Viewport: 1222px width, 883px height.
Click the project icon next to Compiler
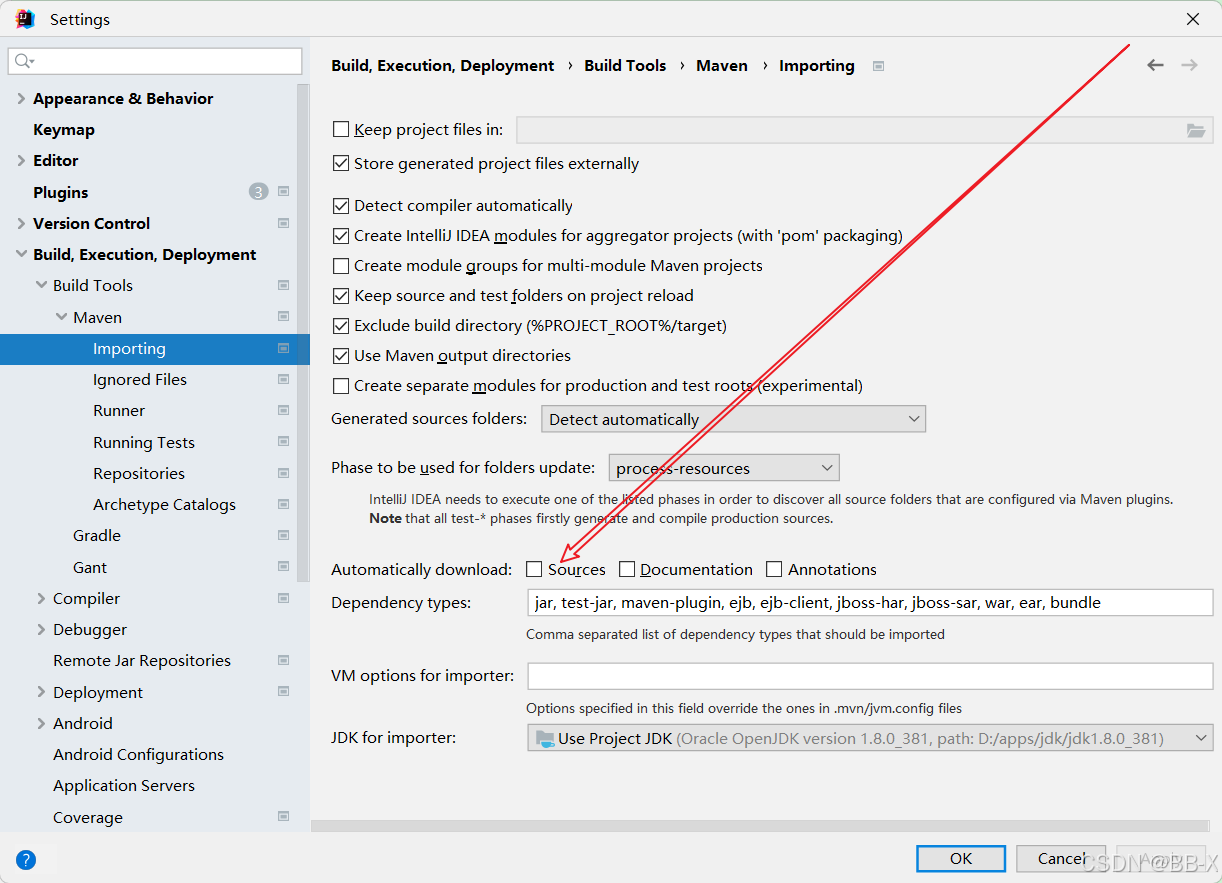(x=284, y=598)
